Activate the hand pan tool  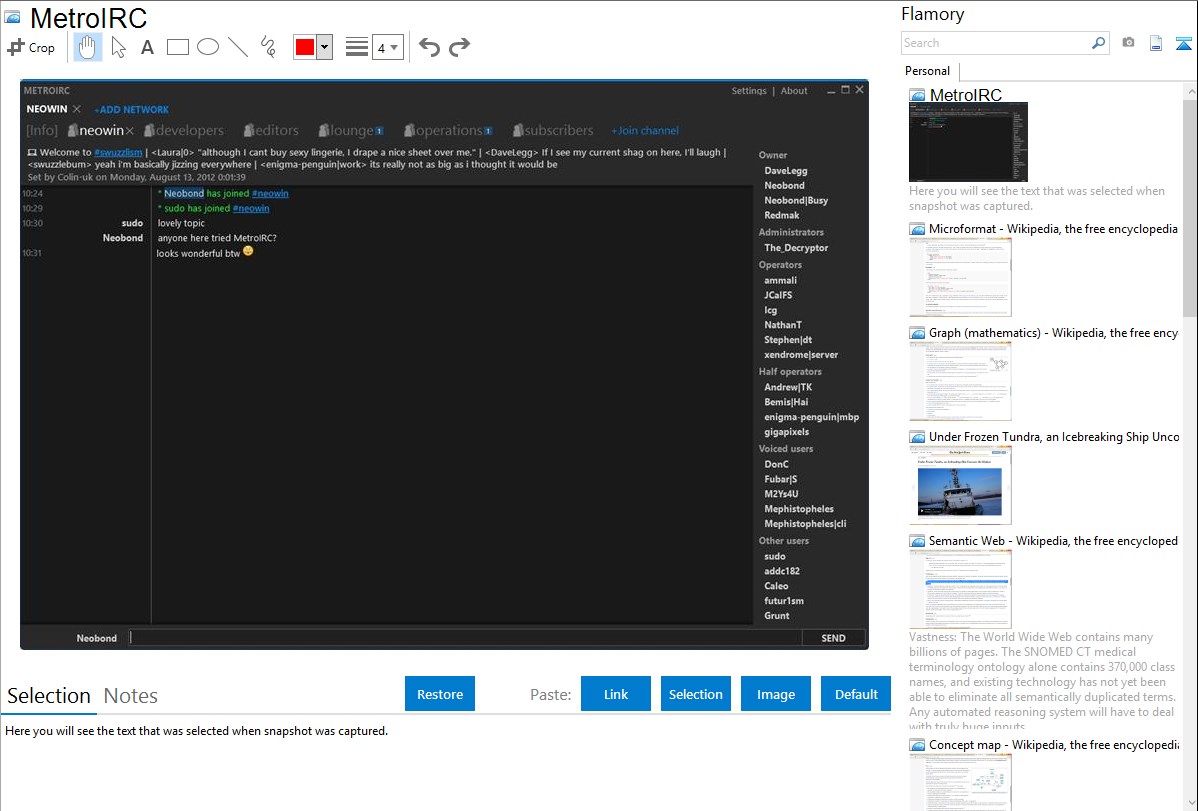pyautogui.click(x=88, y=47)
